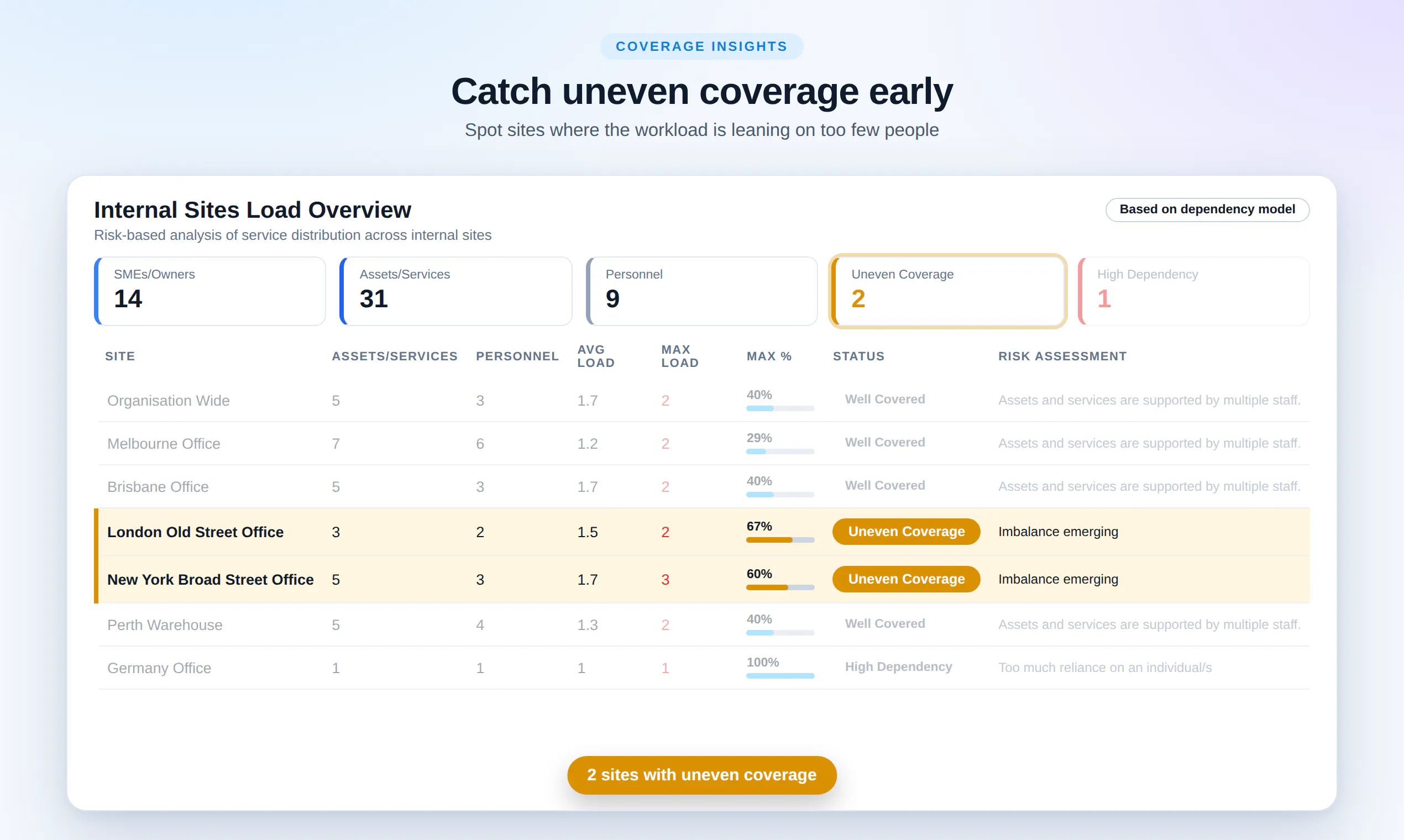
Task: Filter by the Uneven Coverage card
Action: (947, 291)
